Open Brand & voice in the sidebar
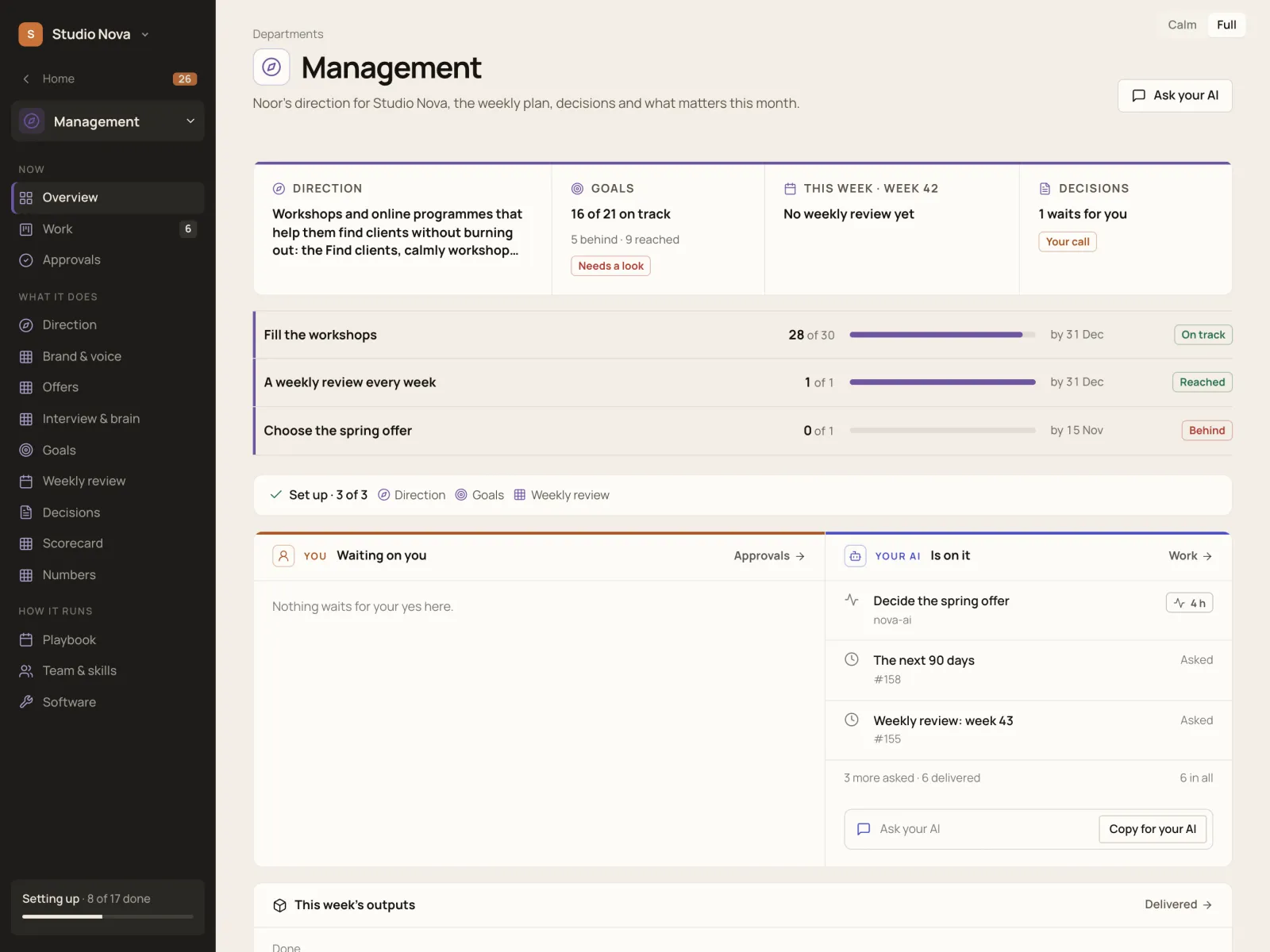1270x952 pixels. click(x=108, y=356)
